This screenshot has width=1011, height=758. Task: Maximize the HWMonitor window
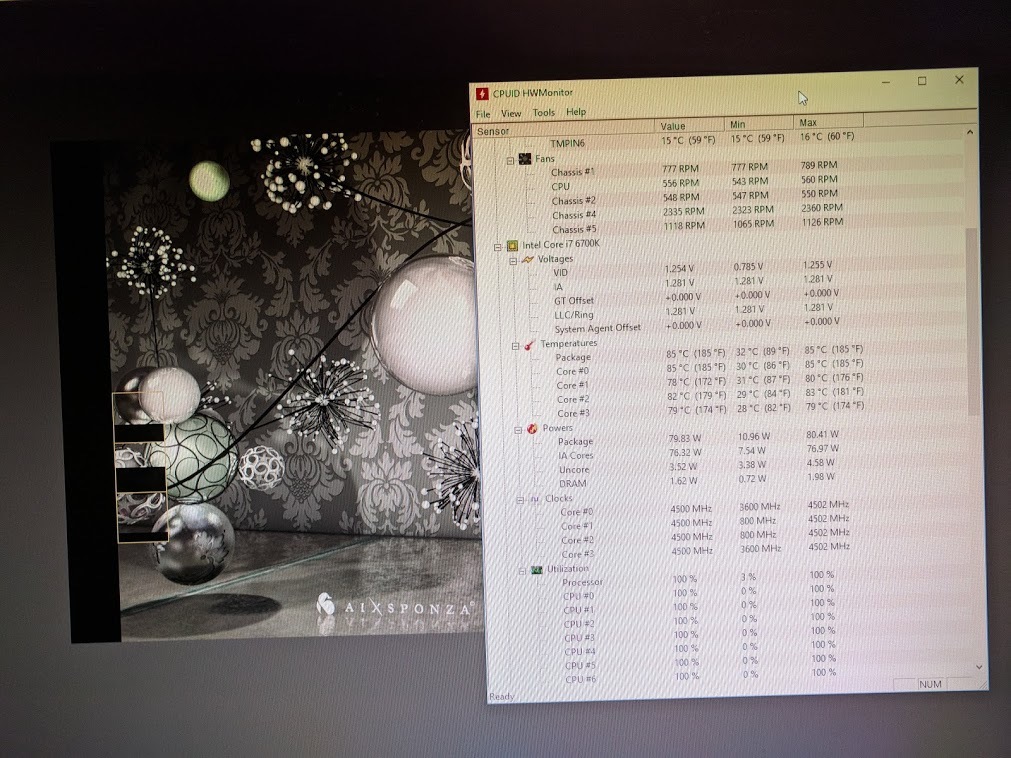coord(922,81)
